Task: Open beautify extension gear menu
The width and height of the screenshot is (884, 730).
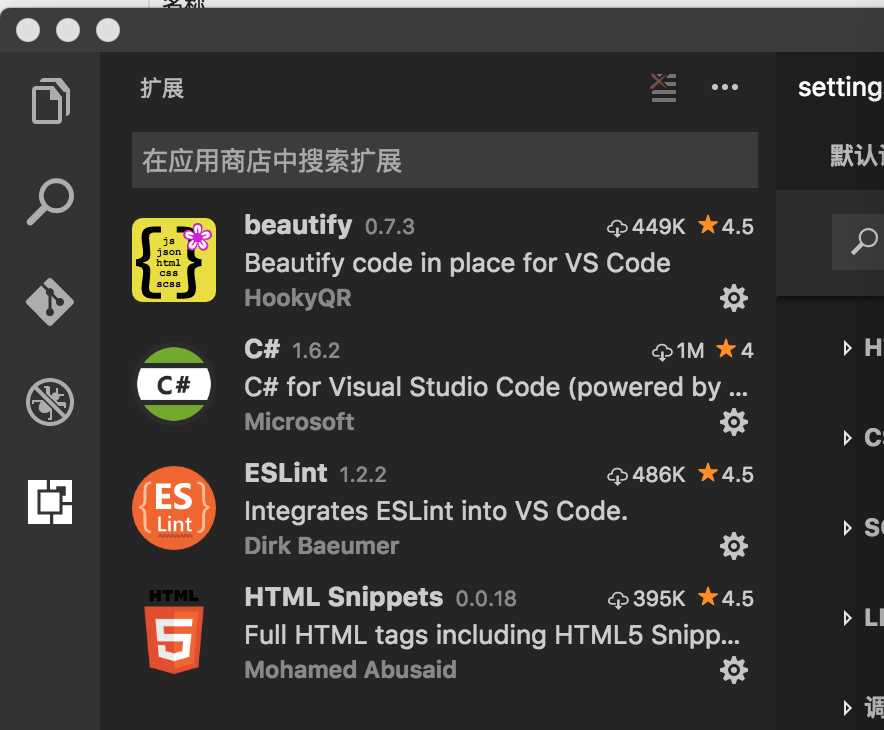Action: [733, 298]
